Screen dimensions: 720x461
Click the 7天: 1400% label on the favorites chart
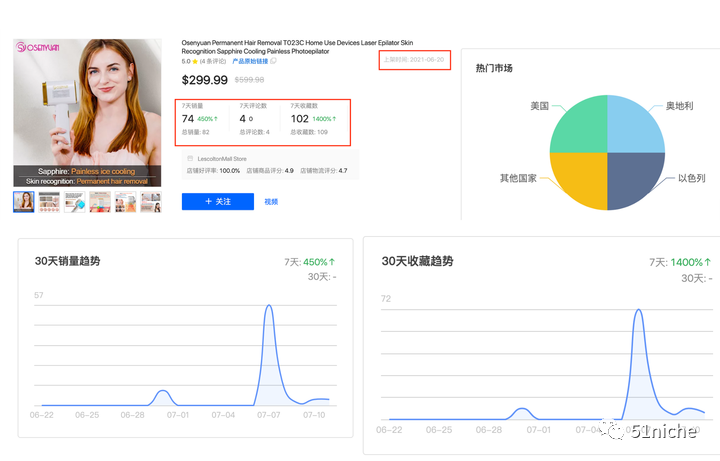pos(680,262)
